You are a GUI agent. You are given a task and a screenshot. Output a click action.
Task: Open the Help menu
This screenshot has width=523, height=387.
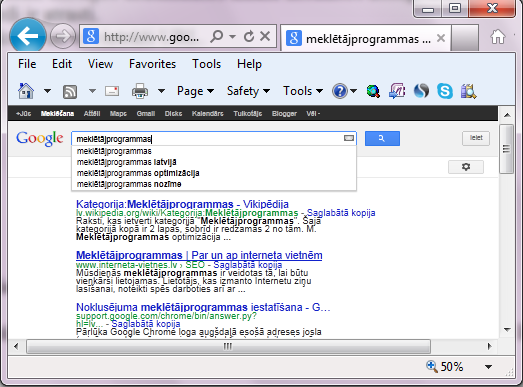(249, 64)
